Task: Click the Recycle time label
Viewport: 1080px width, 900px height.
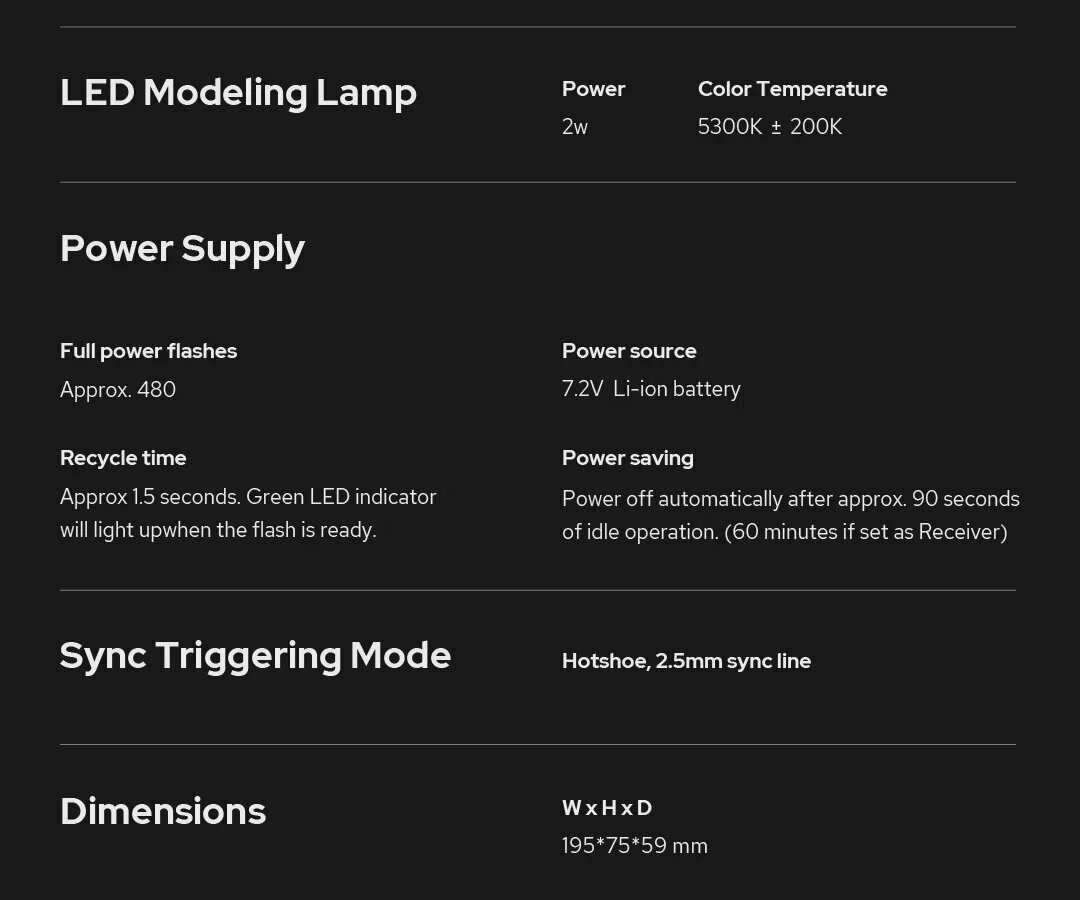Action: click(x=123, y=458)
